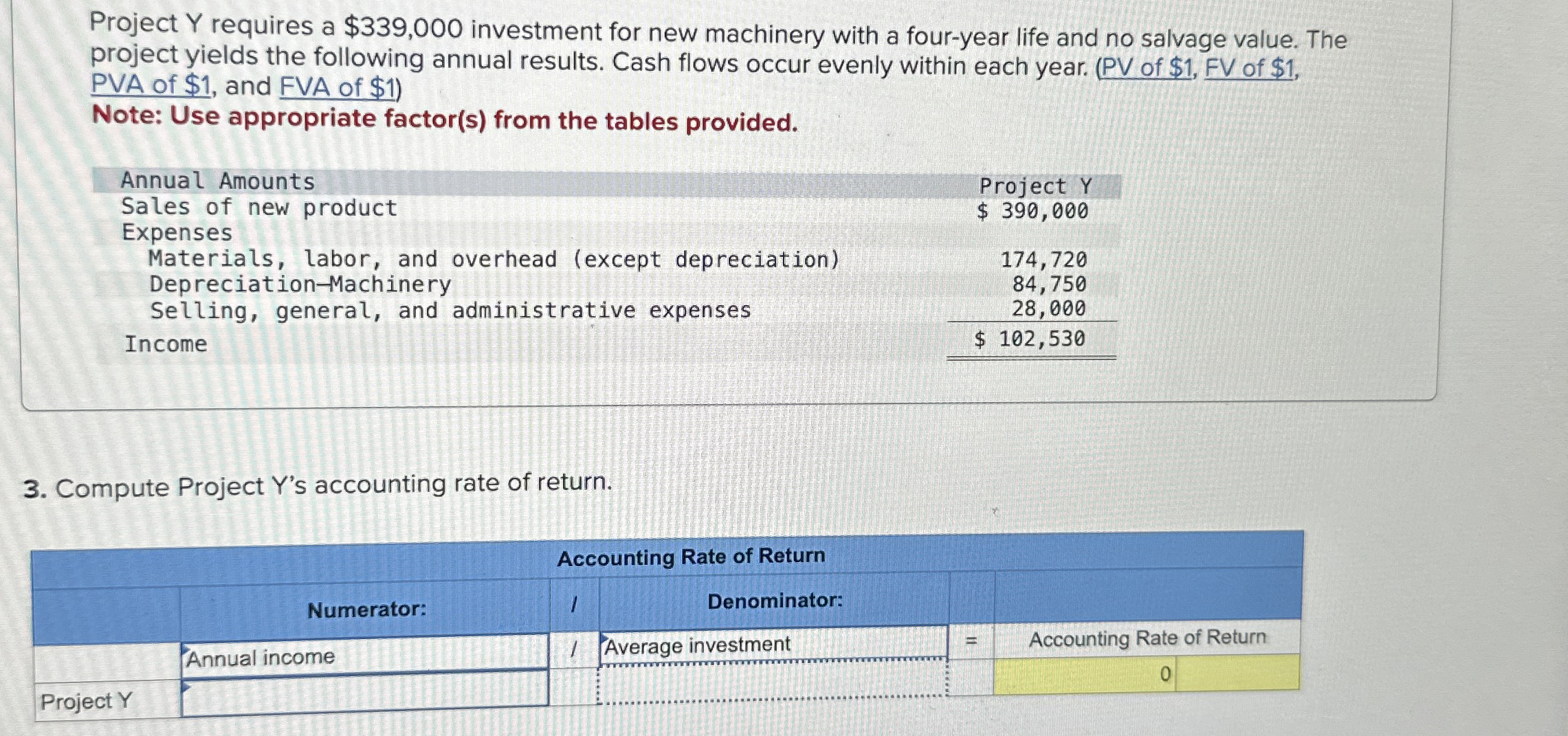Viewport: 1568px width, 736px height.
Task: Click the Project Y row label
Action: pos(85,702)
